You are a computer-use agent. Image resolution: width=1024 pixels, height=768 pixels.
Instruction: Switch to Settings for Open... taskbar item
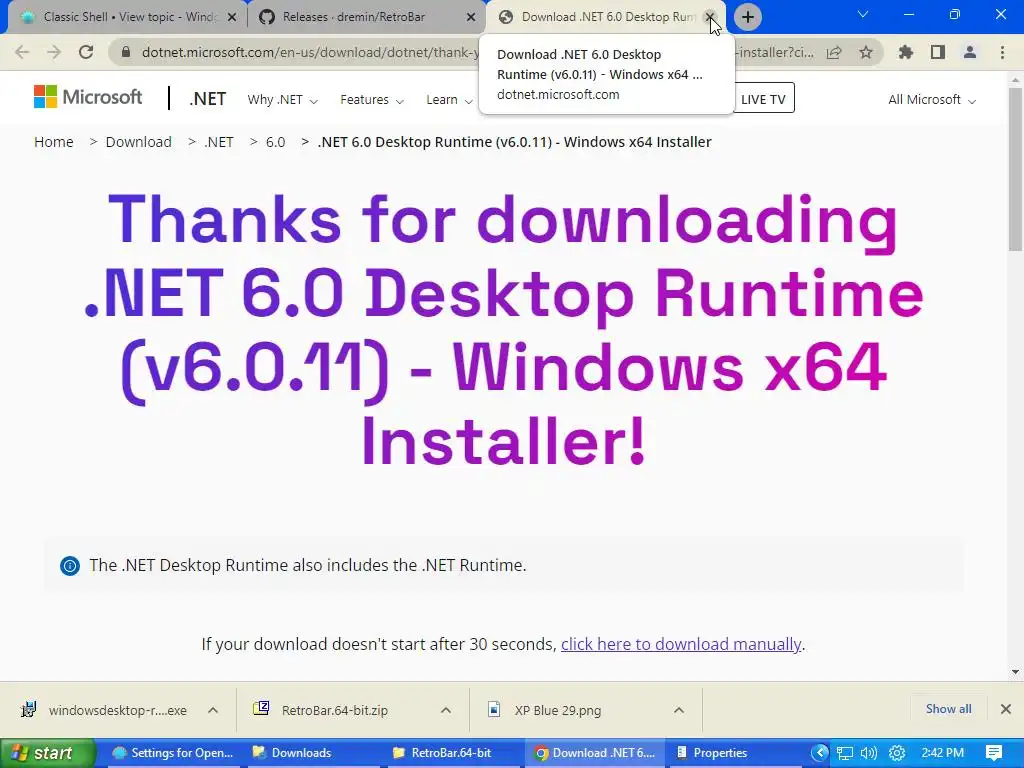coord(173,753)
